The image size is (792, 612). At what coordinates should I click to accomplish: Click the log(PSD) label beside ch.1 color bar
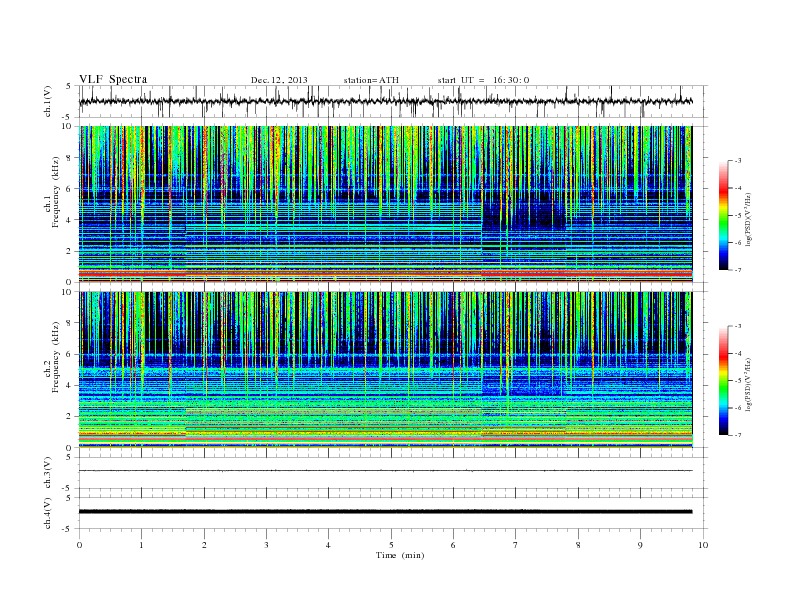750,220
